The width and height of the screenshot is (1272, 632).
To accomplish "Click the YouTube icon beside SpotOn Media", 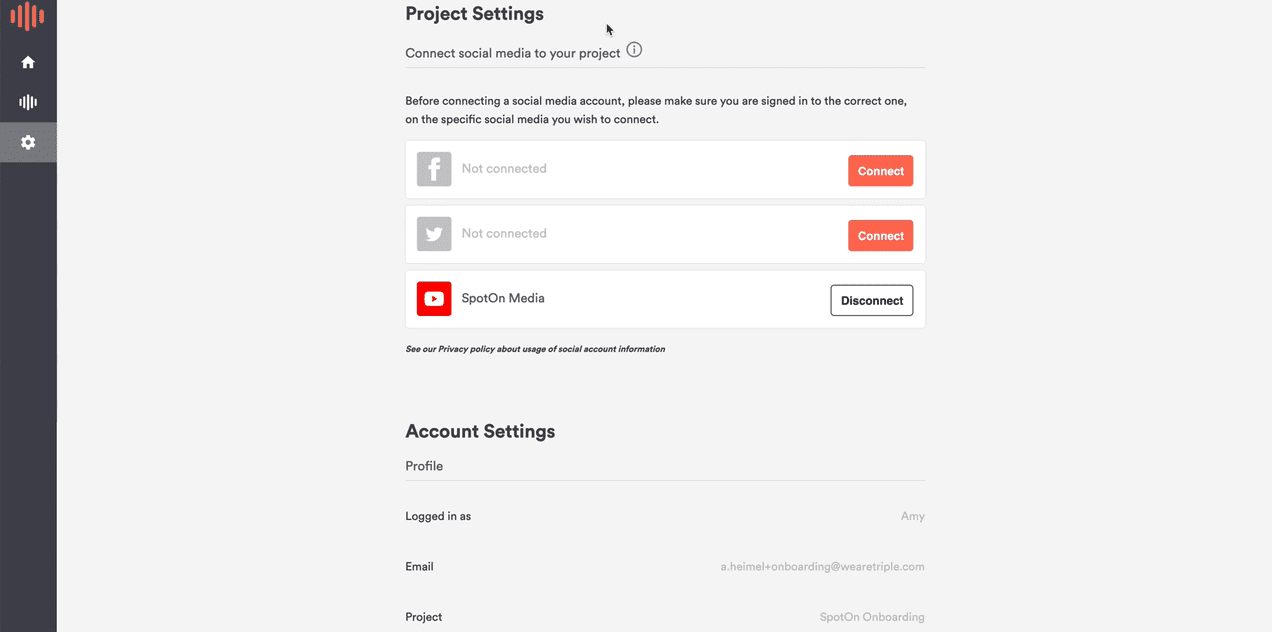I will pos(434,298).
